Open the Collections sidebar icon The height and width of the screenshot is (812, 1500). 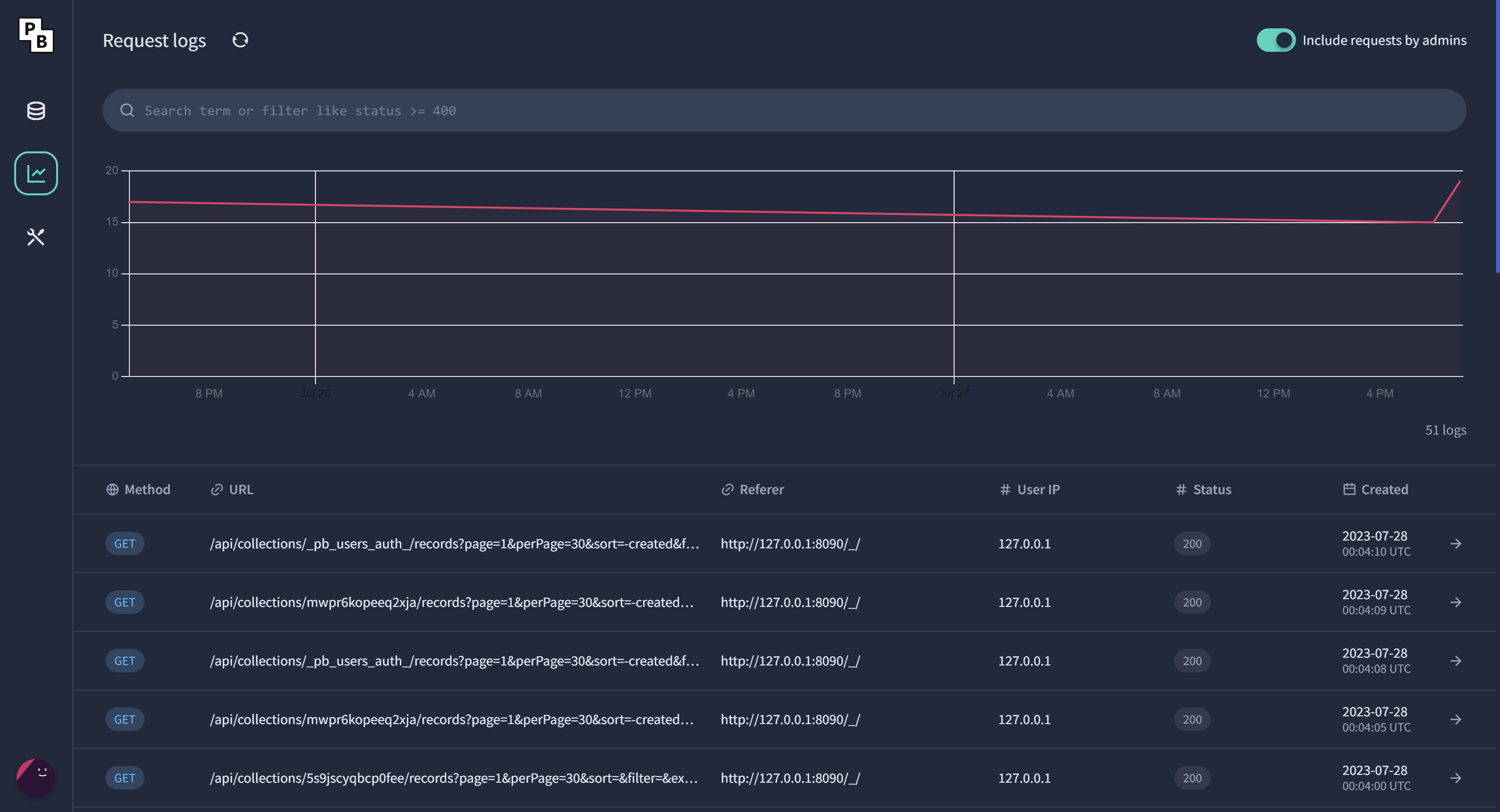click(36, 111)
